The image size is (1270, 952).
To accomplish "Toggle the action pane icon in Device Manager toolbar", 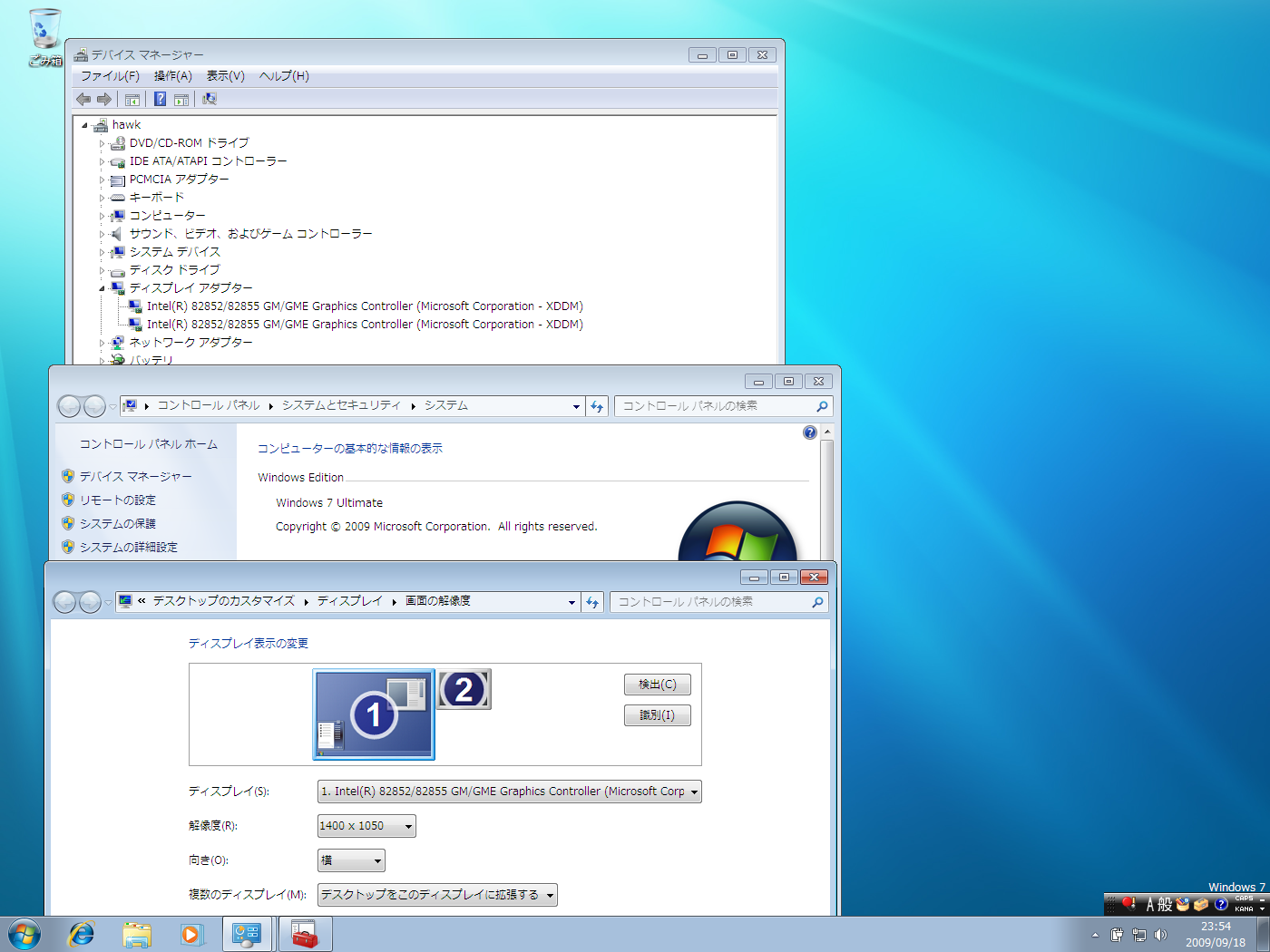I will point(181,99).
